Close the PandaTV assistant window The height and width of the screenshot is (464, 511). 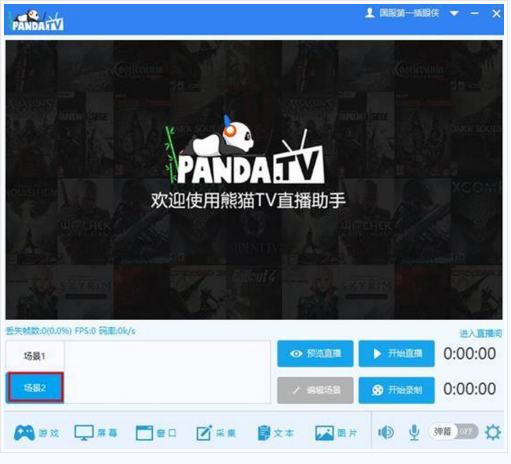click(x=496, y=14)
